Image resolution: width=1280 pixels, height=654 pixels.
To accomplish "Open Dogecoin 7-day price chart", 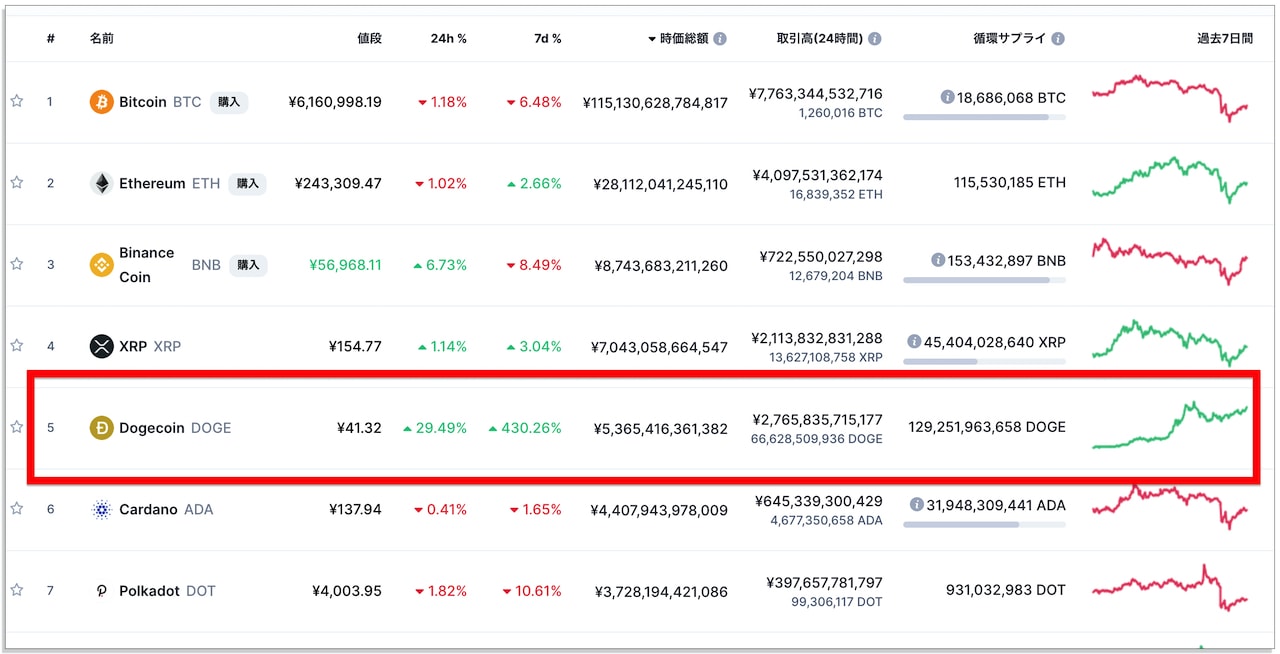I will 1171,426.
